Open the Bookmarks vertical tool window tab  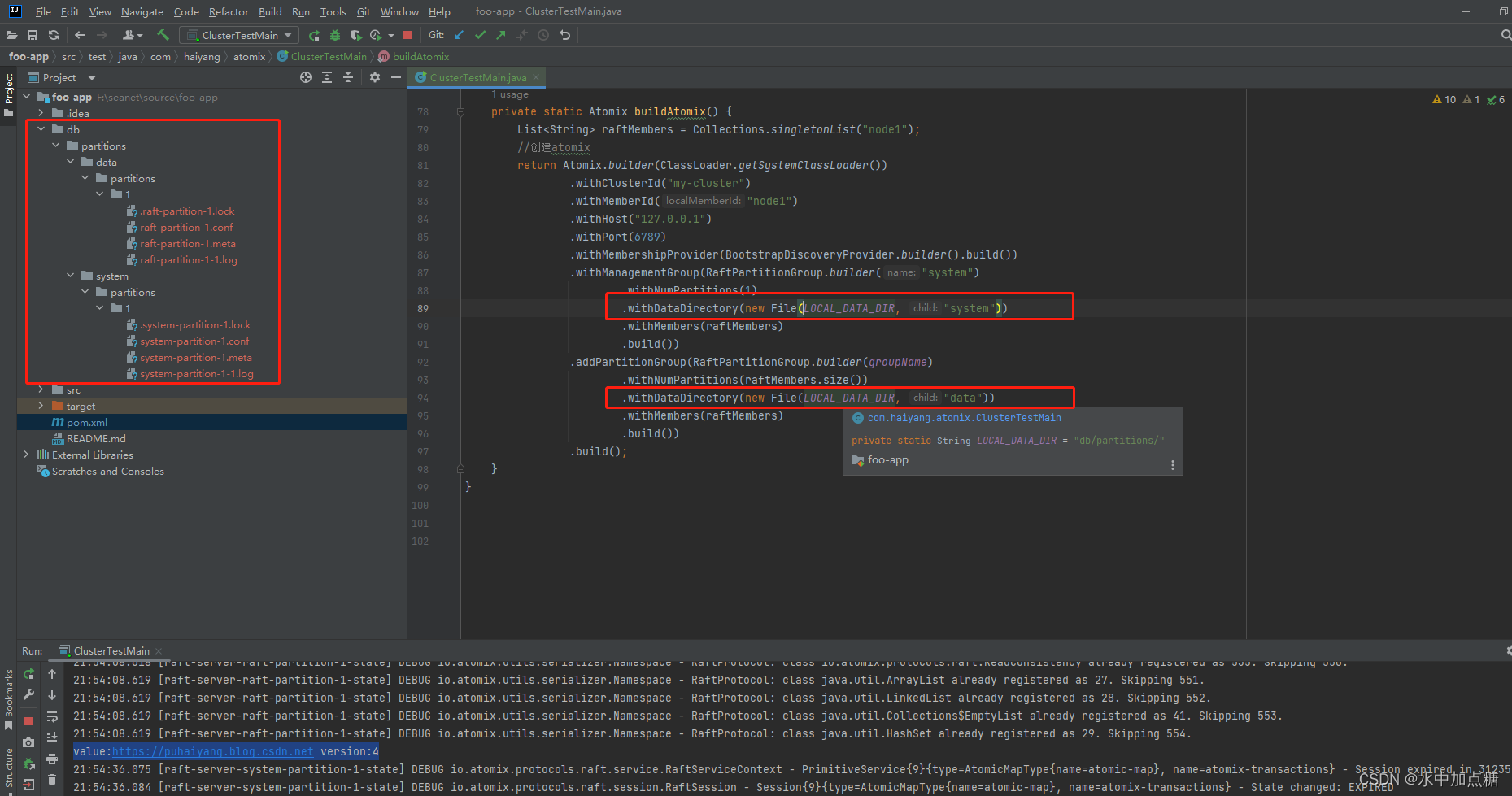pyautogui.click(x=8, y=698)
